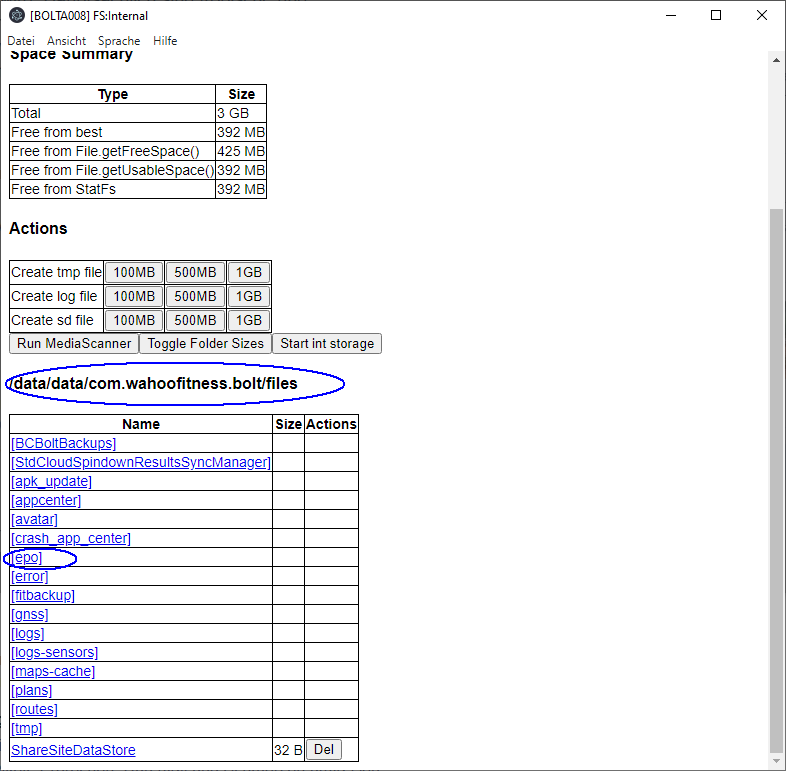The width and height of the screenshot is (786, 771).
Task: Open the plans folder link
Action: coord(32,690)
